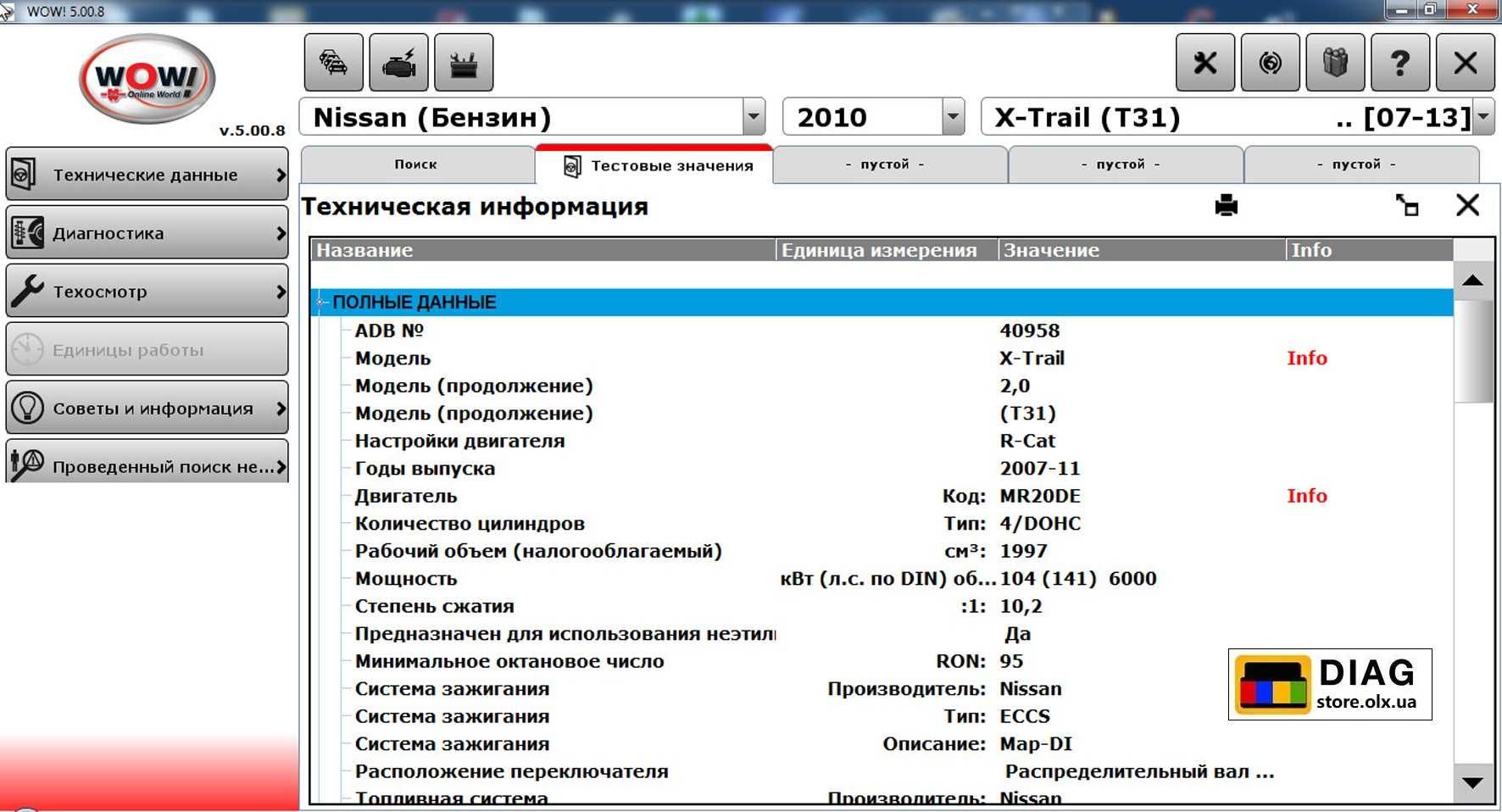The image size is (1502, 812).
Task: Open settings with the crossed tools icon
Action: tap(1205, 63)
